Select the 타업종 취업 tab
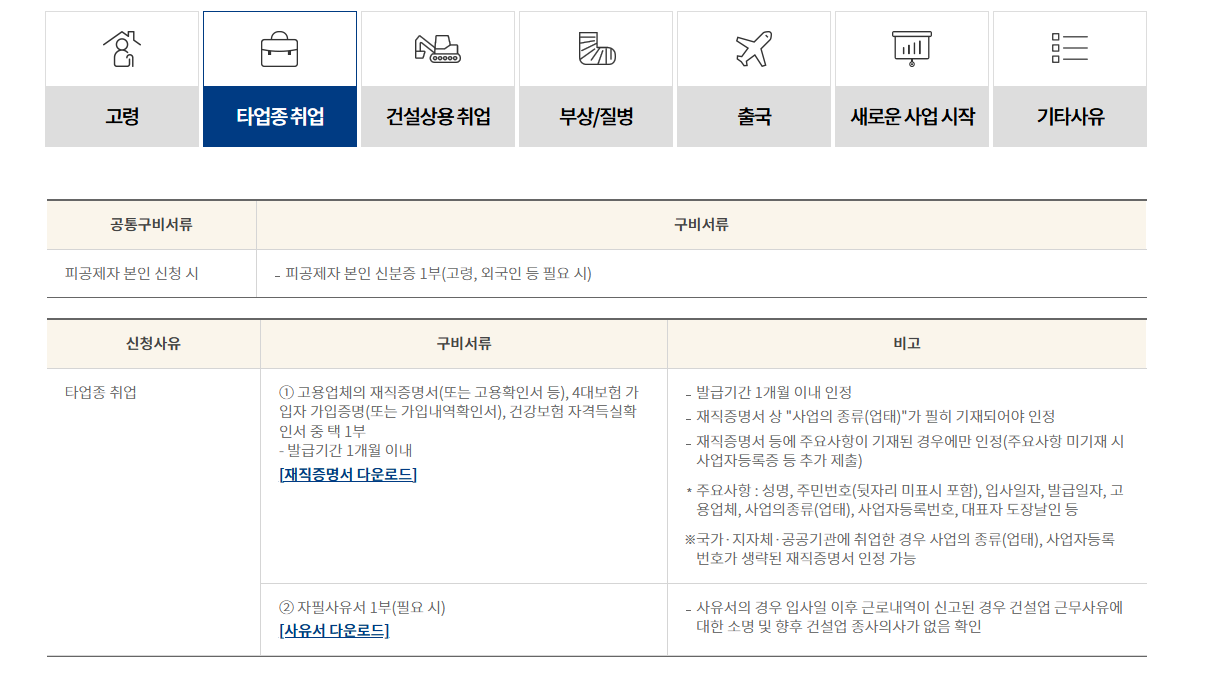 (x=279, y=117)
